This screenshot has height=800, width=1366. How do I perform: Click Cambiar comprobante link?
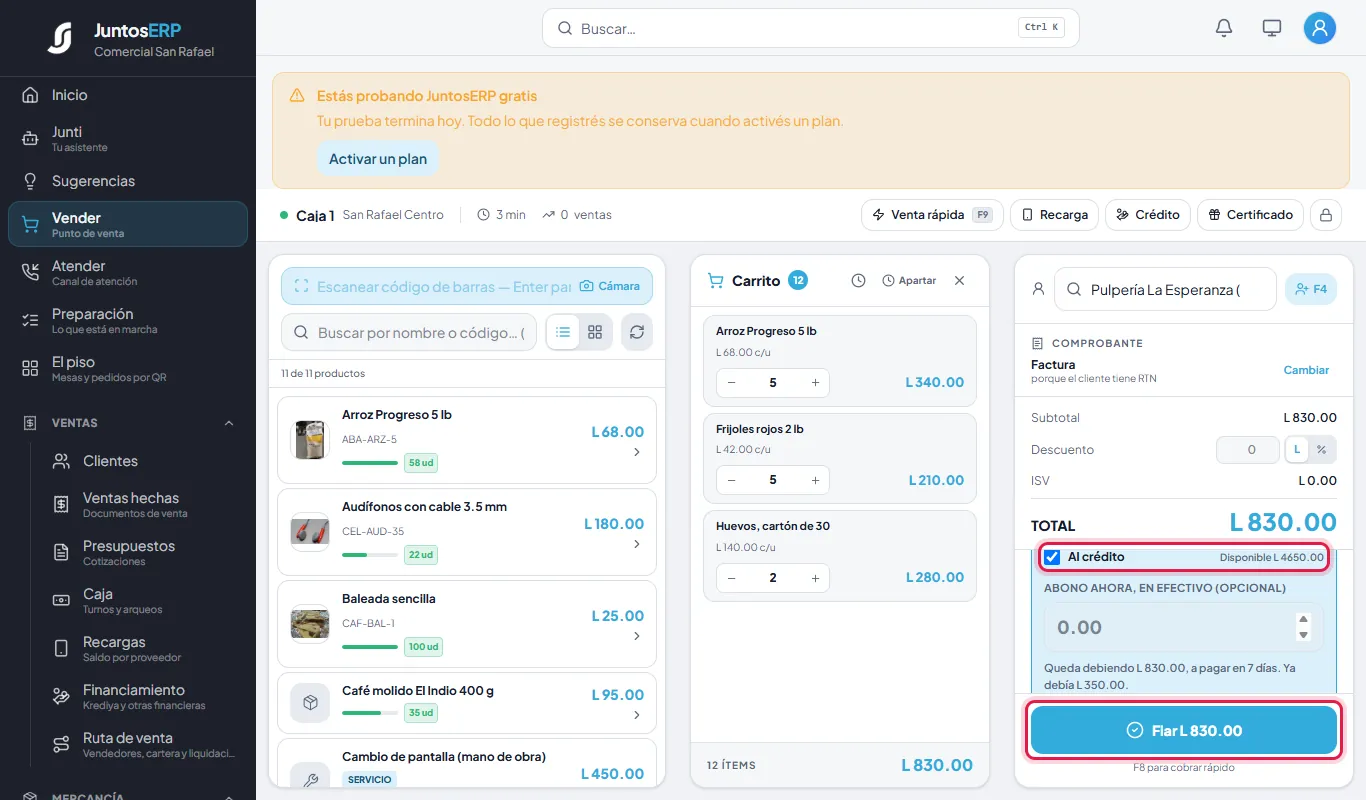(1306, 370)
